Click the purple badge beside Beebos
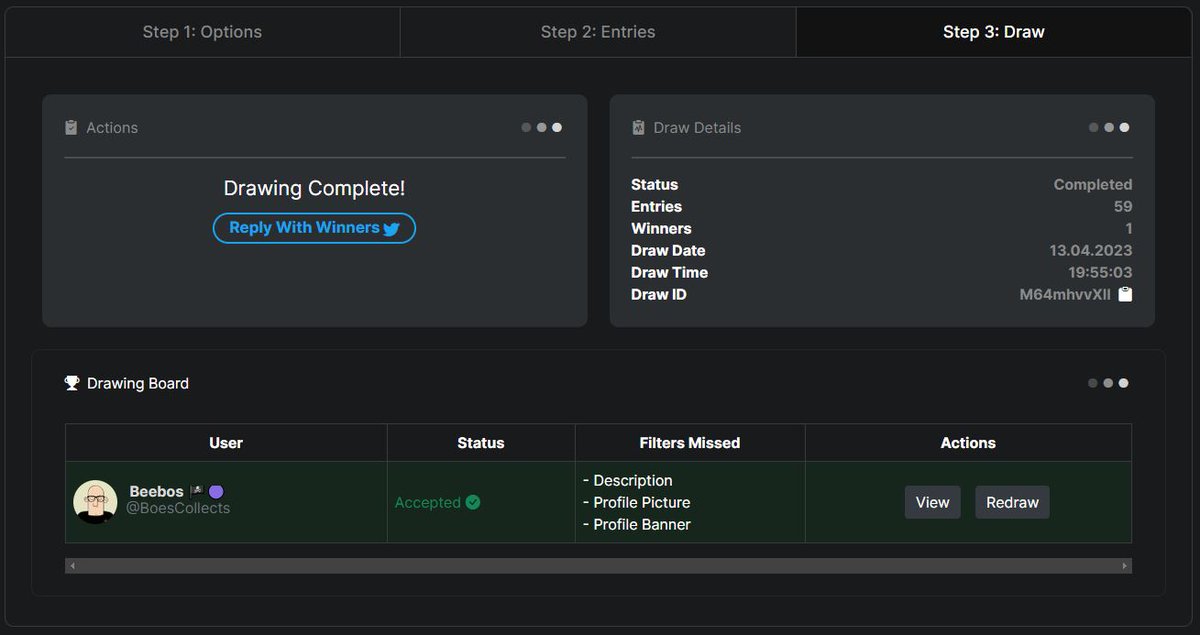Image resolution: width=1200 pixels, height=635 pixels. coord(216,491)
